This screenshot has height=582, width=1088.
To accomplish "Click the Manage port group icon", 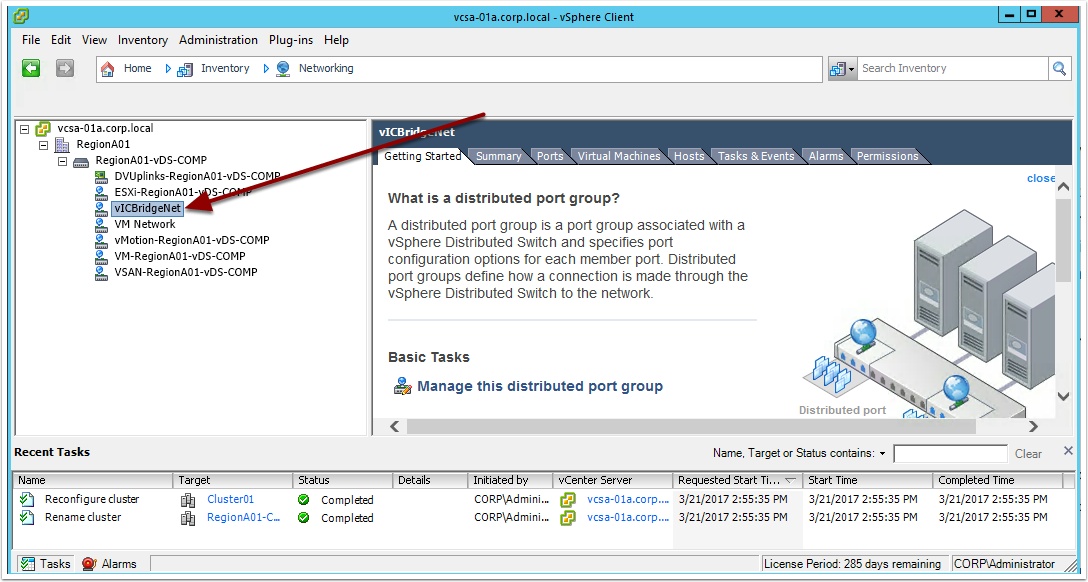I will coord(402,386).
